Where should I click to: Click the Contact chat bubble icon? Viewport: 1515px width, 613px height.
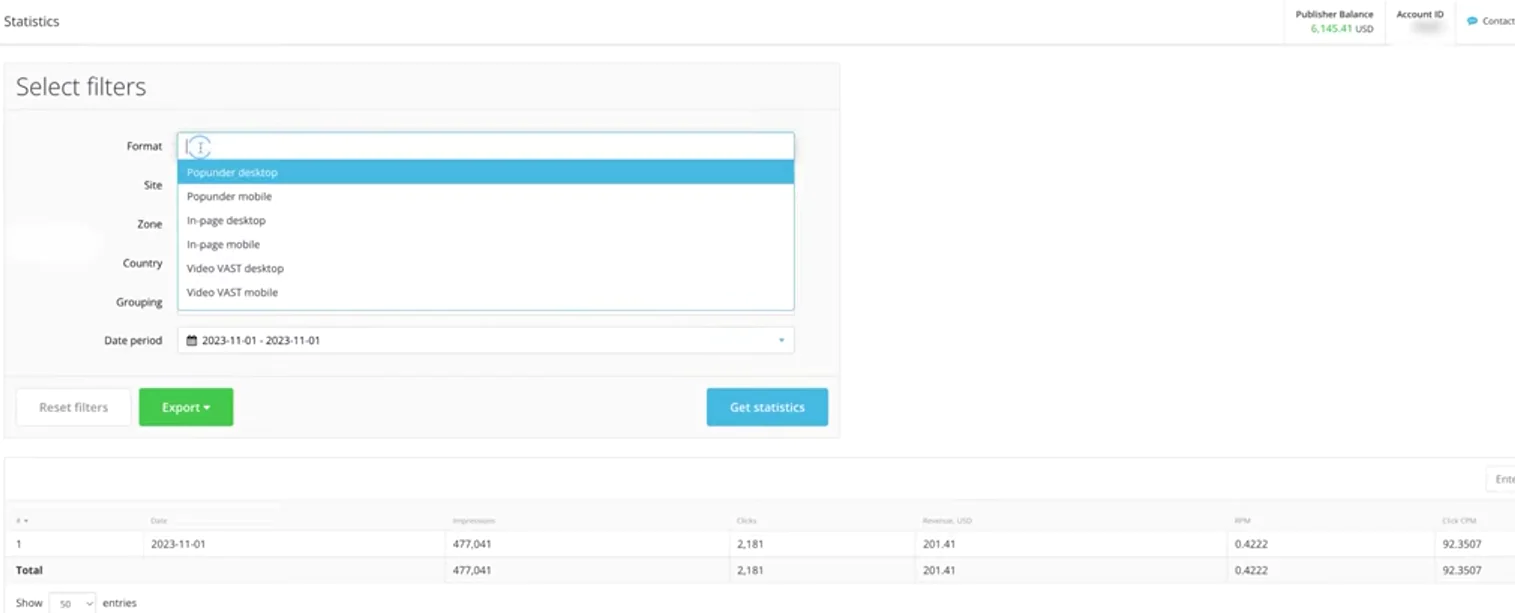pyautogui.click(x=1472, y=21)
